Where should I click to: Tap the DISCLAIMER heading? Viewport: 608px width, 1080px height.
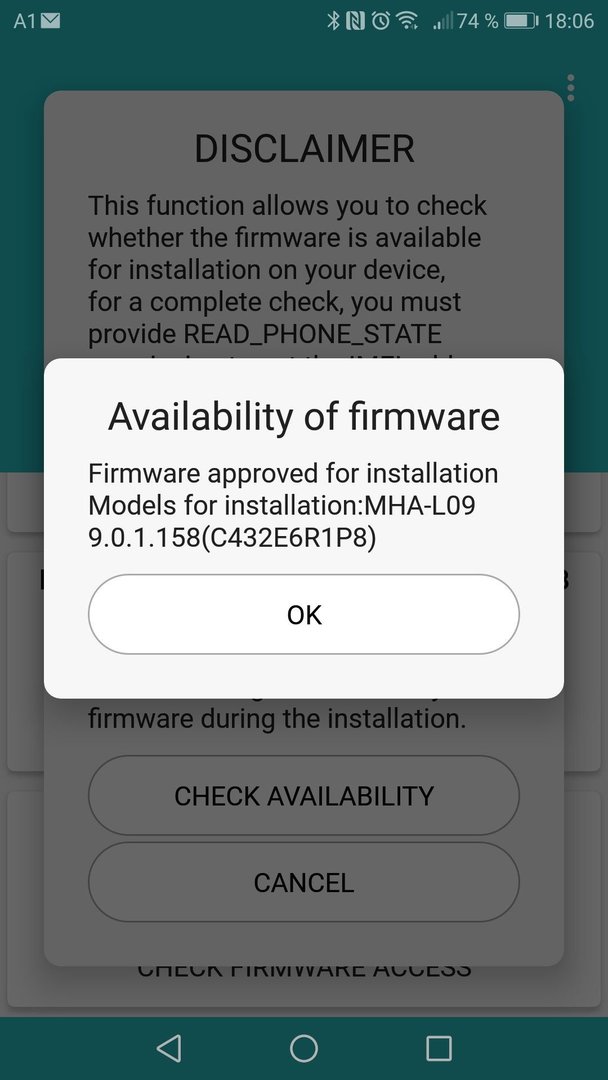click(x=304, y=149)
